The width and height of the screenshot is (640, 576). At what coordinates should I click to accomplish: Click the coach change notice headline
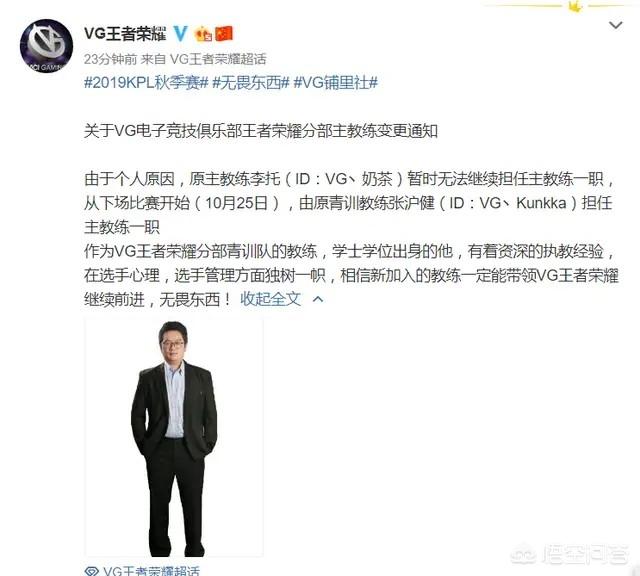(x=261, y=131)
